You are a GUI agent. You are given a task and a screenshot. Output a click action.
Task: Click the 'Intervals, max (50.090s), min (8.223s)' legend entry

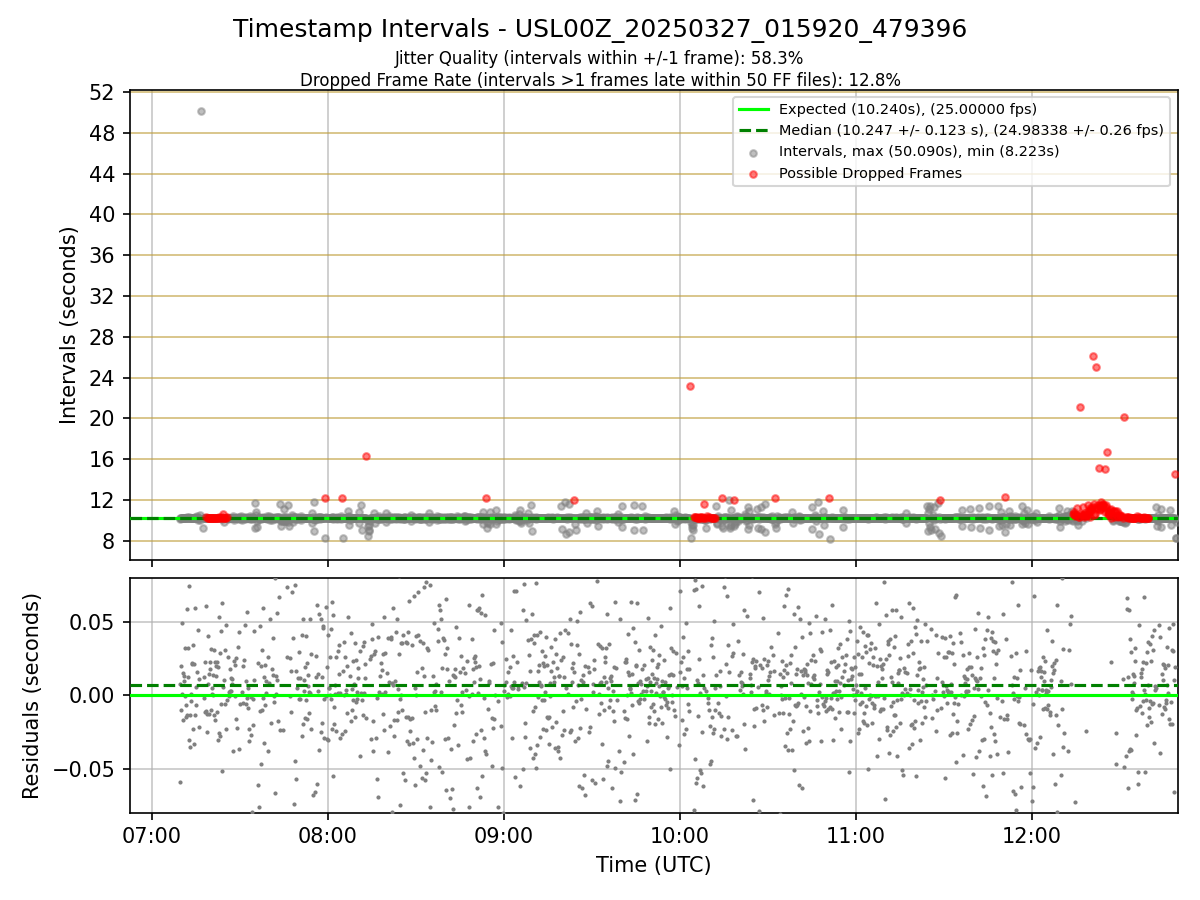pos(919,151)
